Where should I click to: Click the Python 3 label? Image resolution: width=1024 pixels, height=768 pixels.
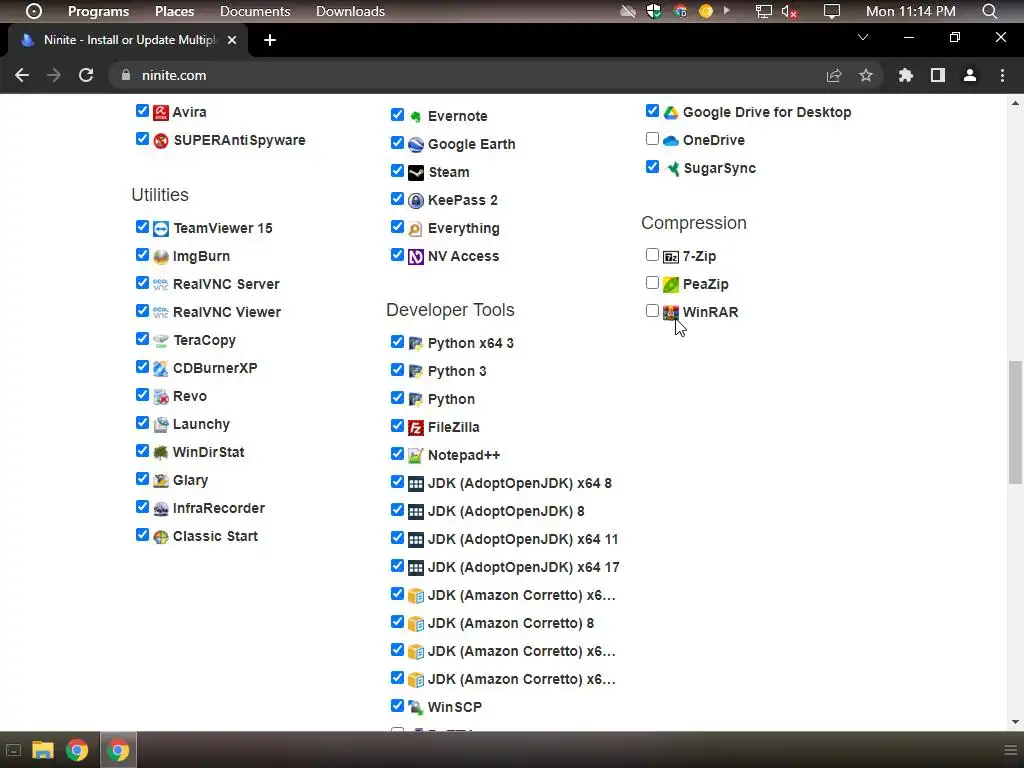(457, 372)
